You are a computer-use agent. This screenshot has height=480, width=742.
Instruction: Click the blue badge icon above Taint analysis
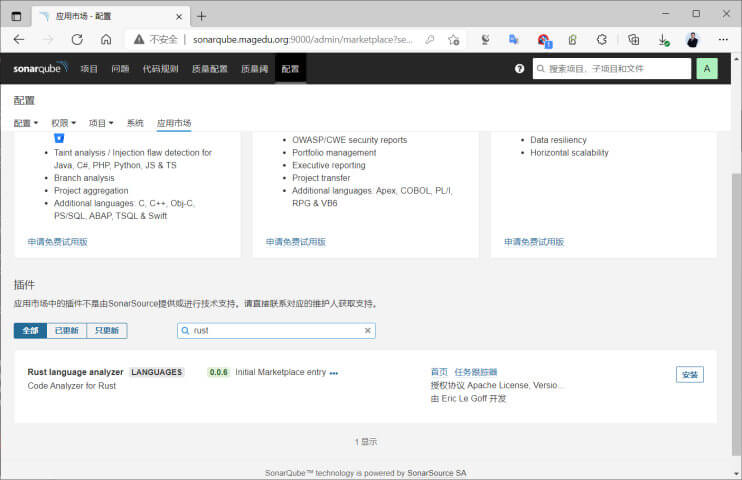point(59,138)
